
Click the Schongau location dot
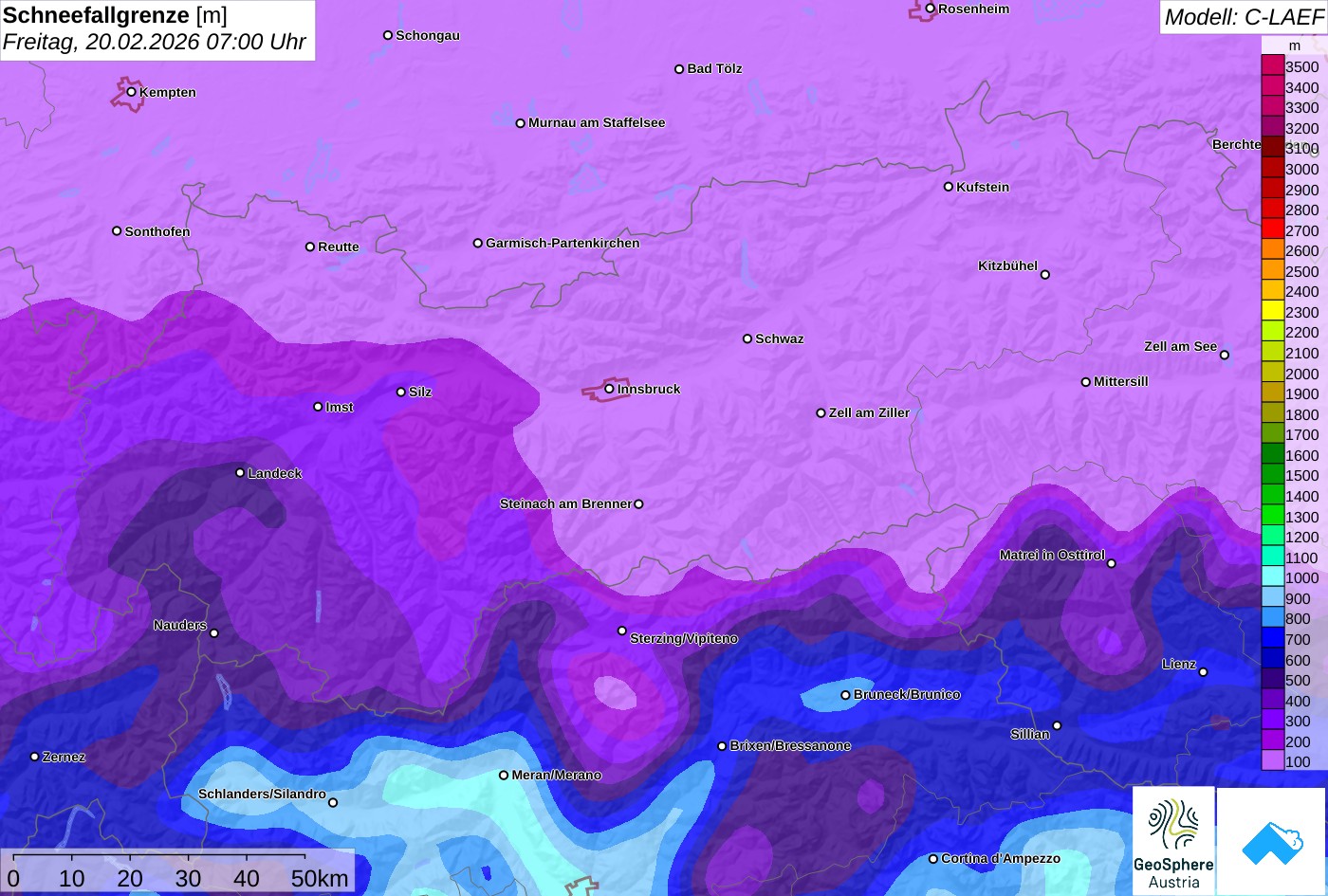pyautogui.click(x=388, y=35)
